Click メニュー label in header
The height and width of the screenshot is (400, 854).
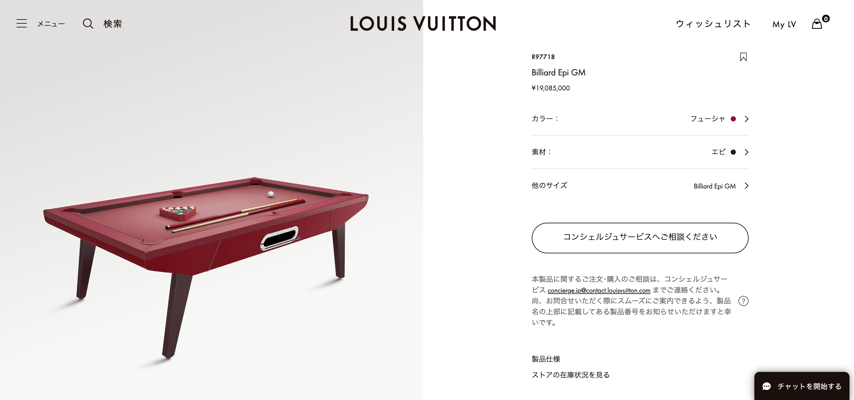51,23
